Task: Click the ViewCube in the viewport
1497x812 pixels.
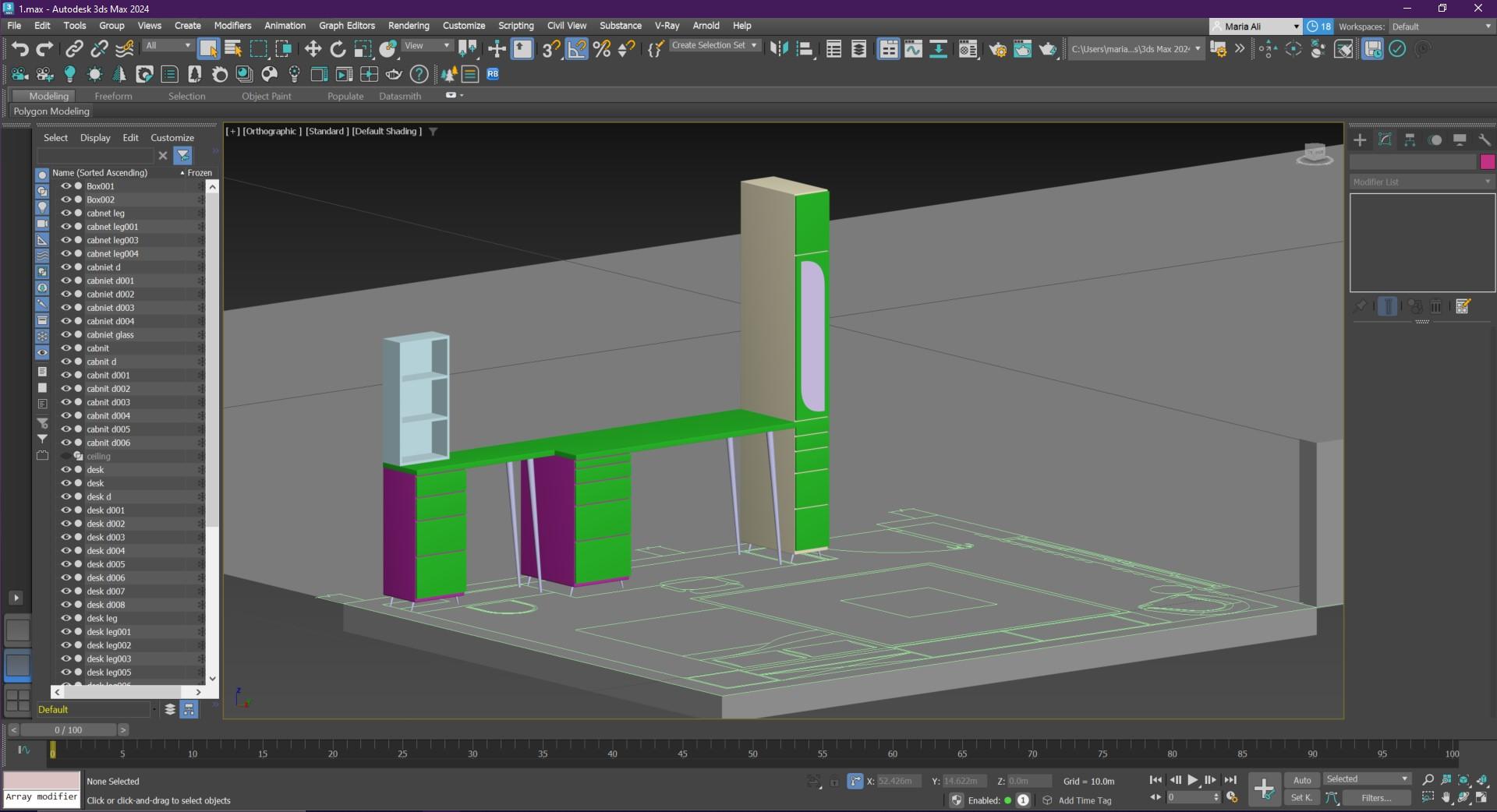Action: (1315, 154)
